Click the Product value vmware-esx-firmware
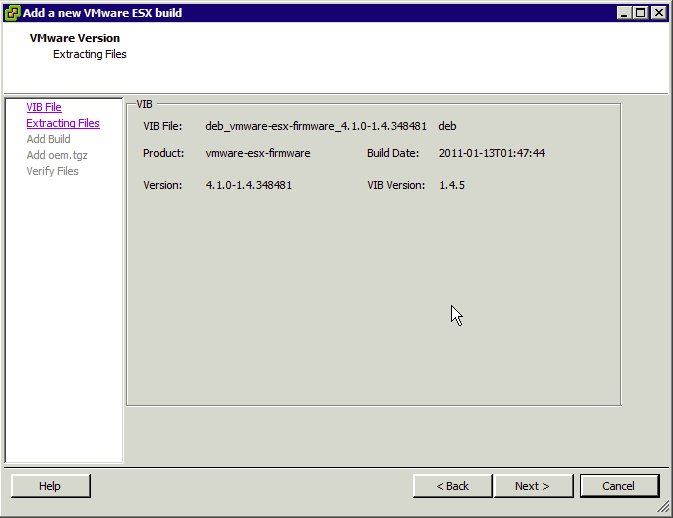 (x=257, y=153)
